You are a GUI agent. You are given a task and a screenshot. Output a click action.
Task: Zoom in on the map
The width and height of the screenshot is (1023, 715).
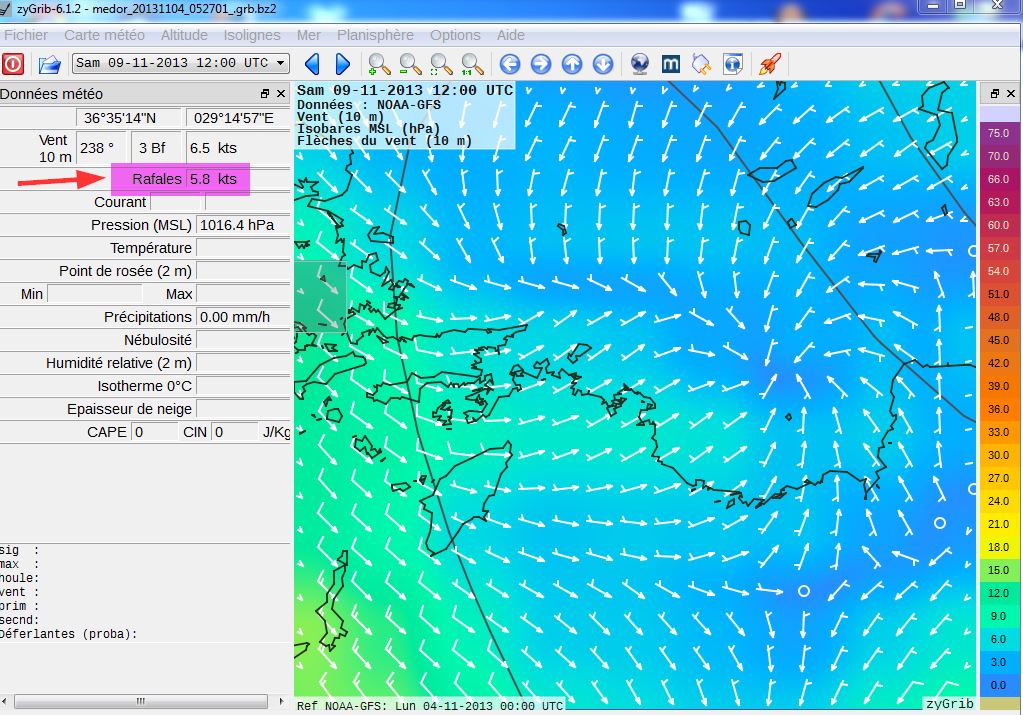click(x=379, y=64)
